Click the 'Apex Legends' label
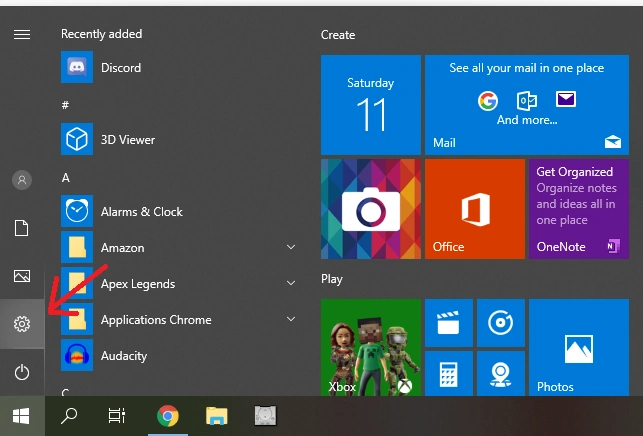643x436 pixels. (x=138, y=284)
